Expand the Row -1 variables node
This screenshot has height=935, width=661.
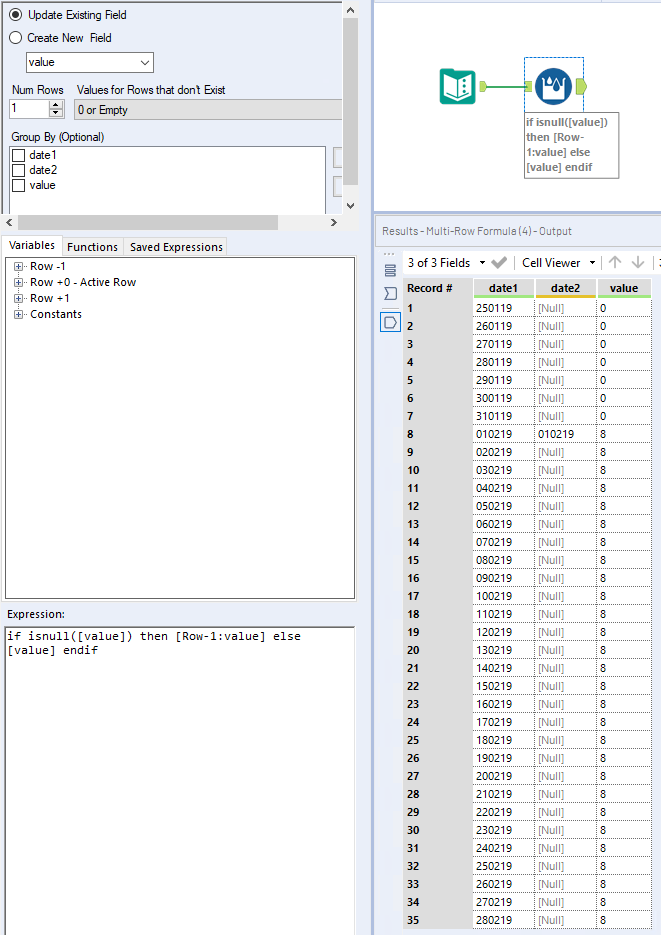coord(19,267)
